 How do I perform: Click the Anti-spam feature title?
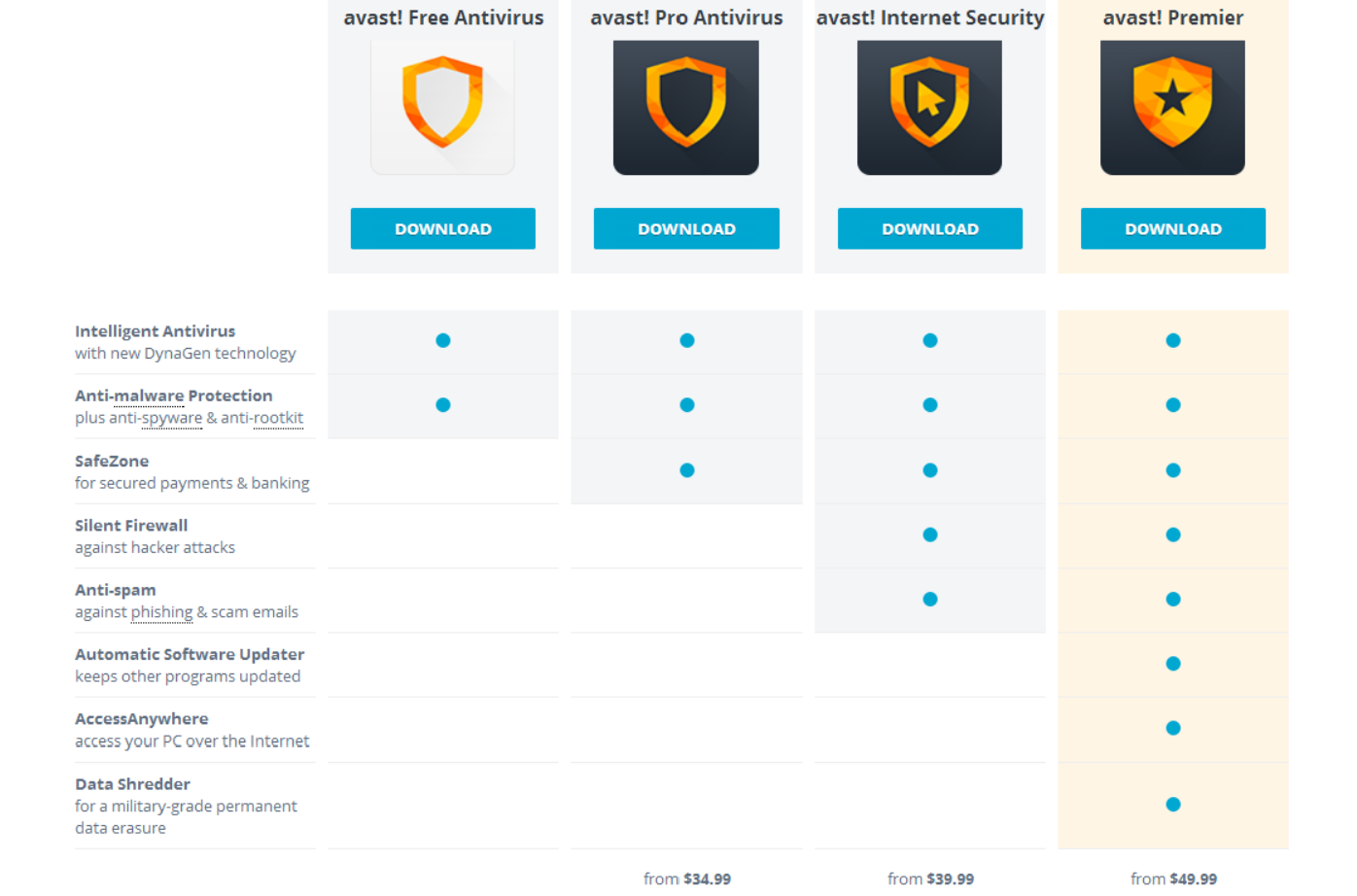pos(115,590)
